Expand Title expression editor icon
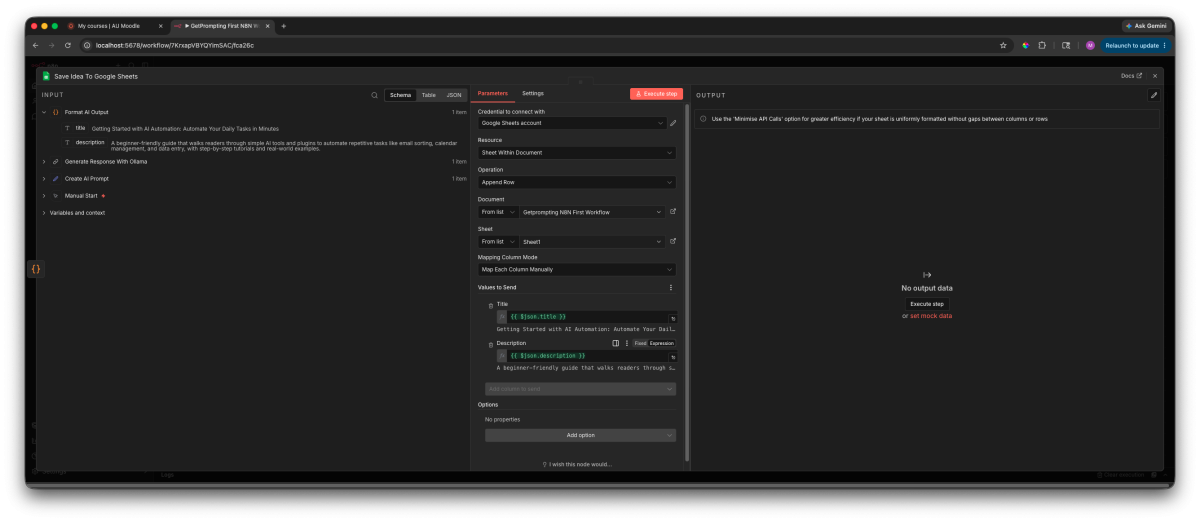 click(x=673, y=317)
